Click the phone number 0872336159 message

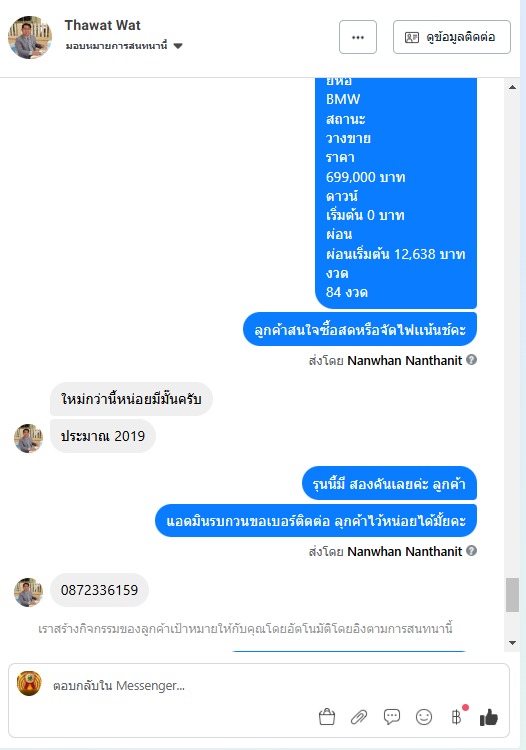tap(99, 590)
